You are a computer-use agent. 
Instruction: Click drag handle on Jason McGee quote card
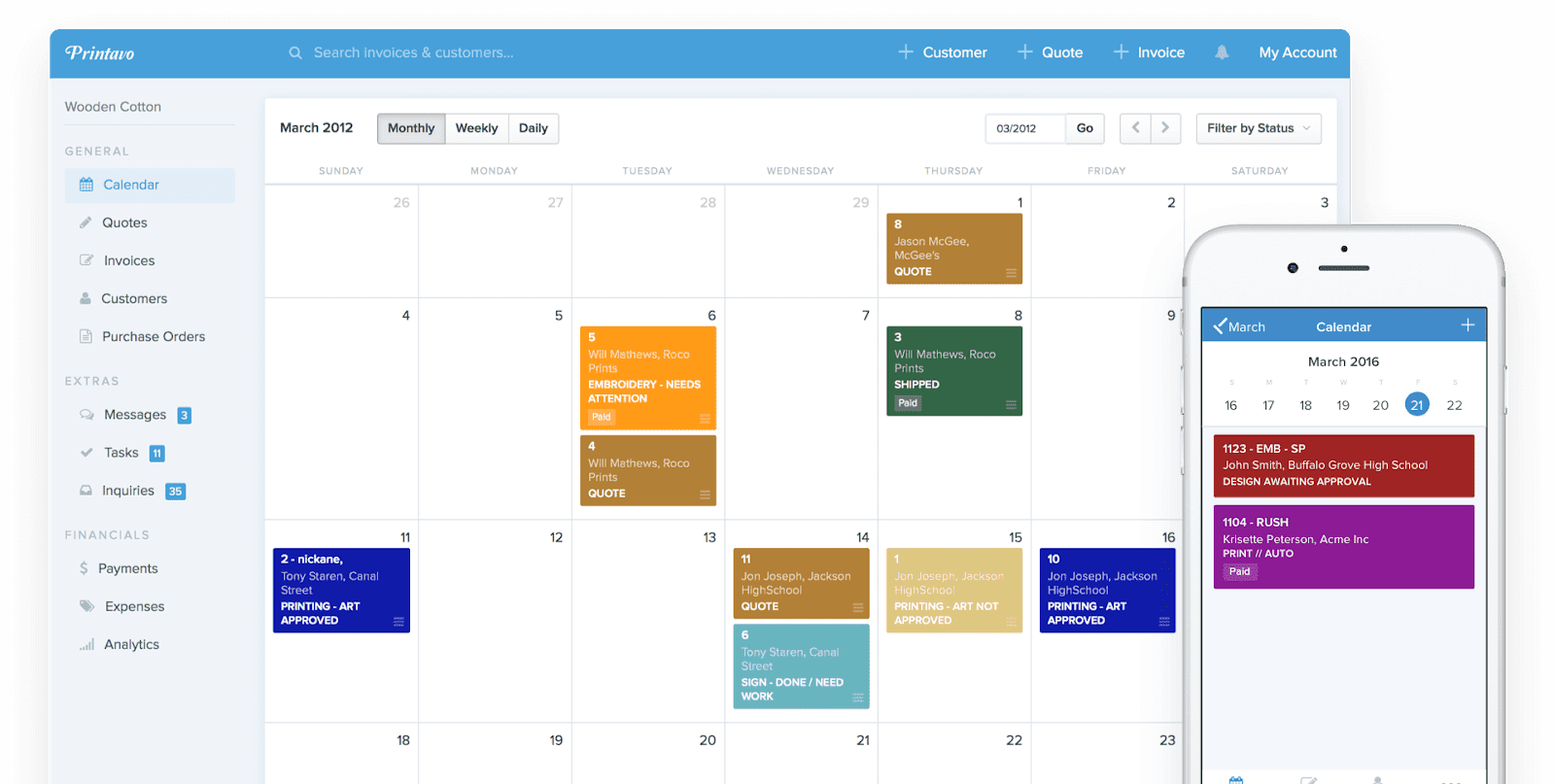(1011, 273)
